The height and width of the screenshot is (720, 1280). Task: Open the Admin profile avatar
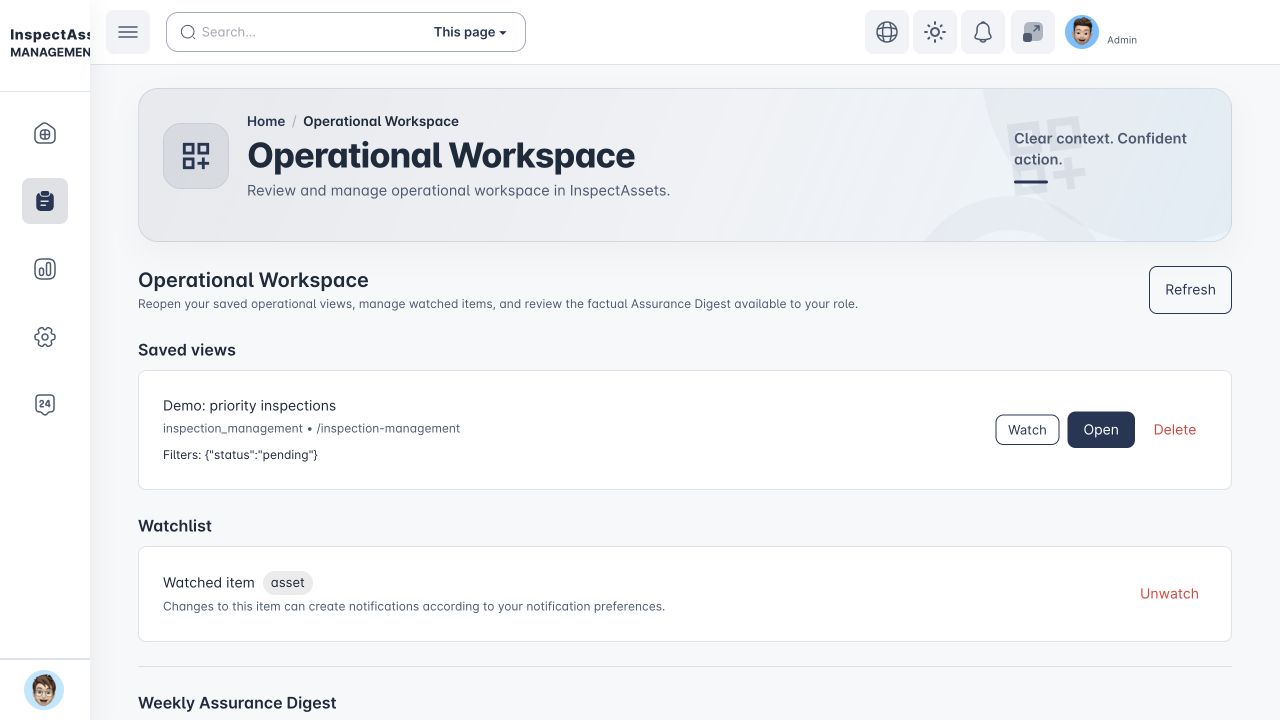coord(1082,32)
